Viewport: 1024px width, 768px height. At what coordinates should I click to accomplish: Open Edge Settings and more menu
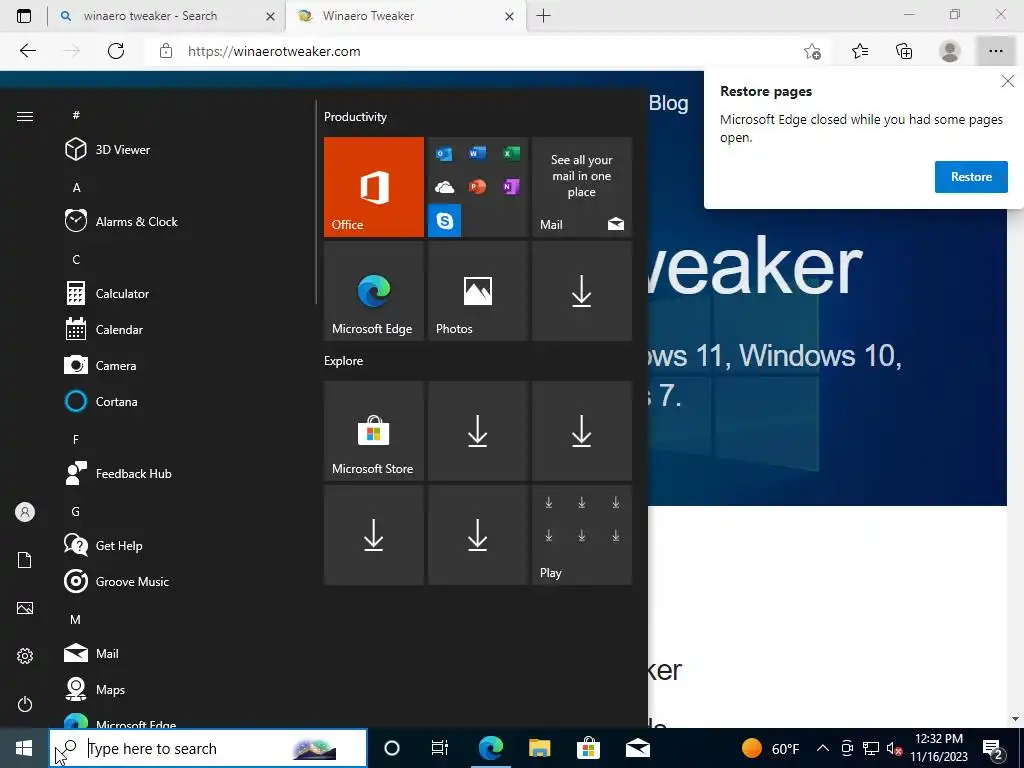(995, 51)
